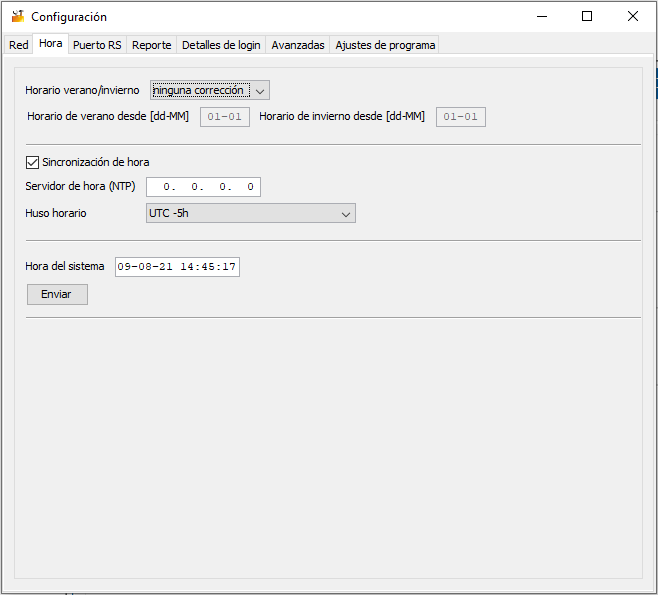Open the Horario verano/invierno dropdown
The image size is (658, 595).
(210, 90)
